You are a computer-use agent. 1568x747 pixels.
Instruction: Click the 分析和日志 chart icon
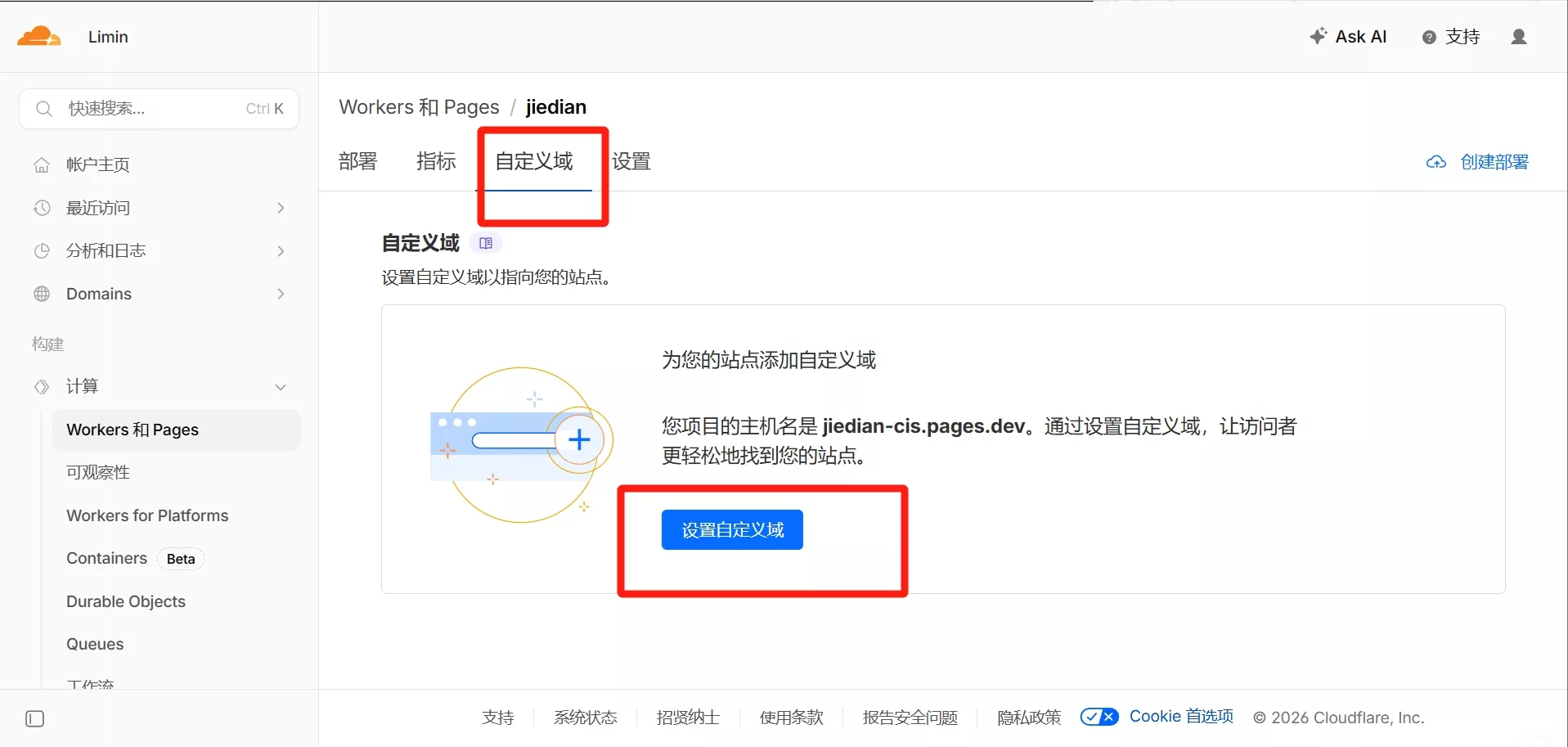click(x=42, y=251)
